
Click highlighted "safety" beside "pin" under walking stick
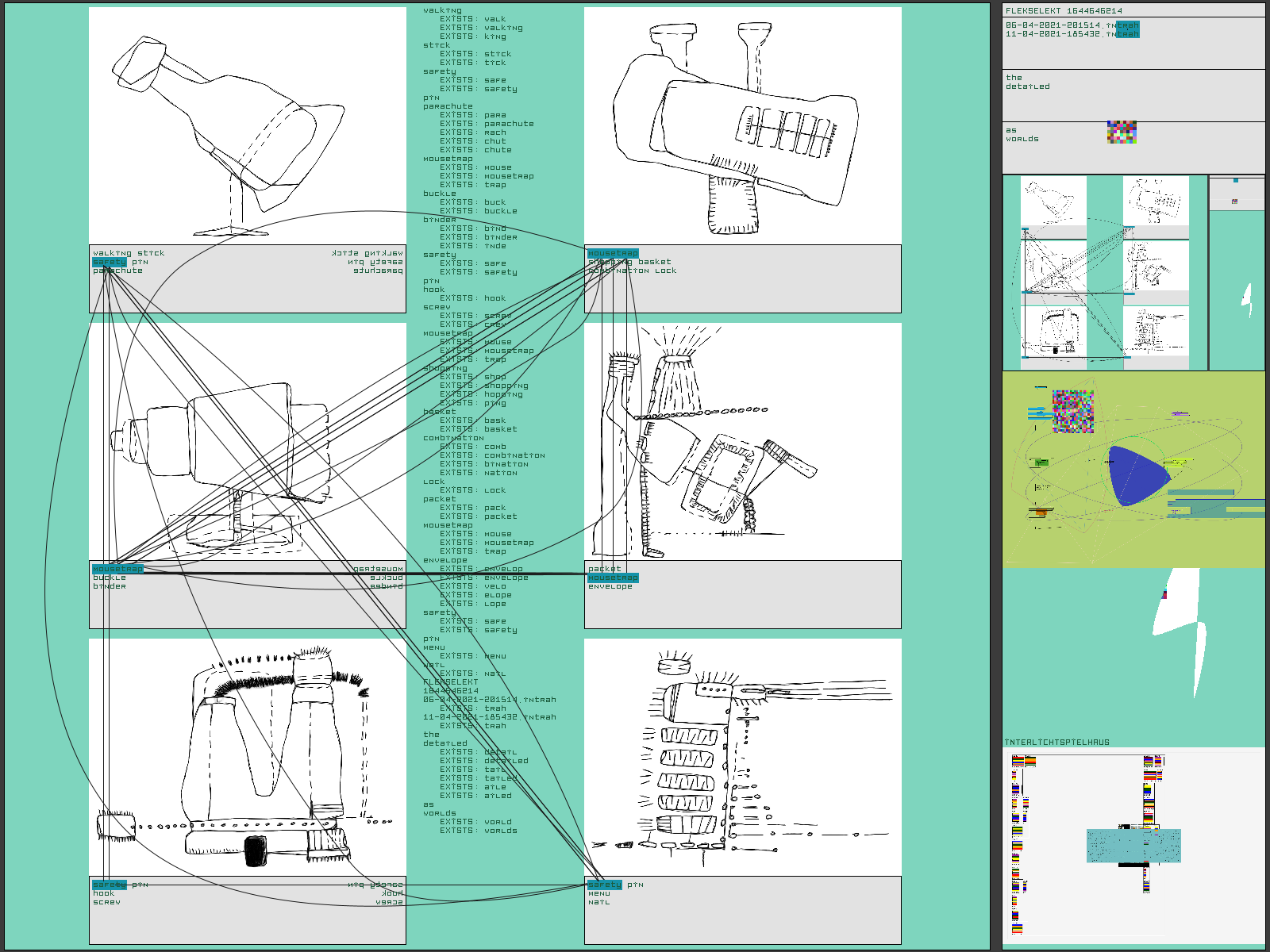(x=109, y=262)
